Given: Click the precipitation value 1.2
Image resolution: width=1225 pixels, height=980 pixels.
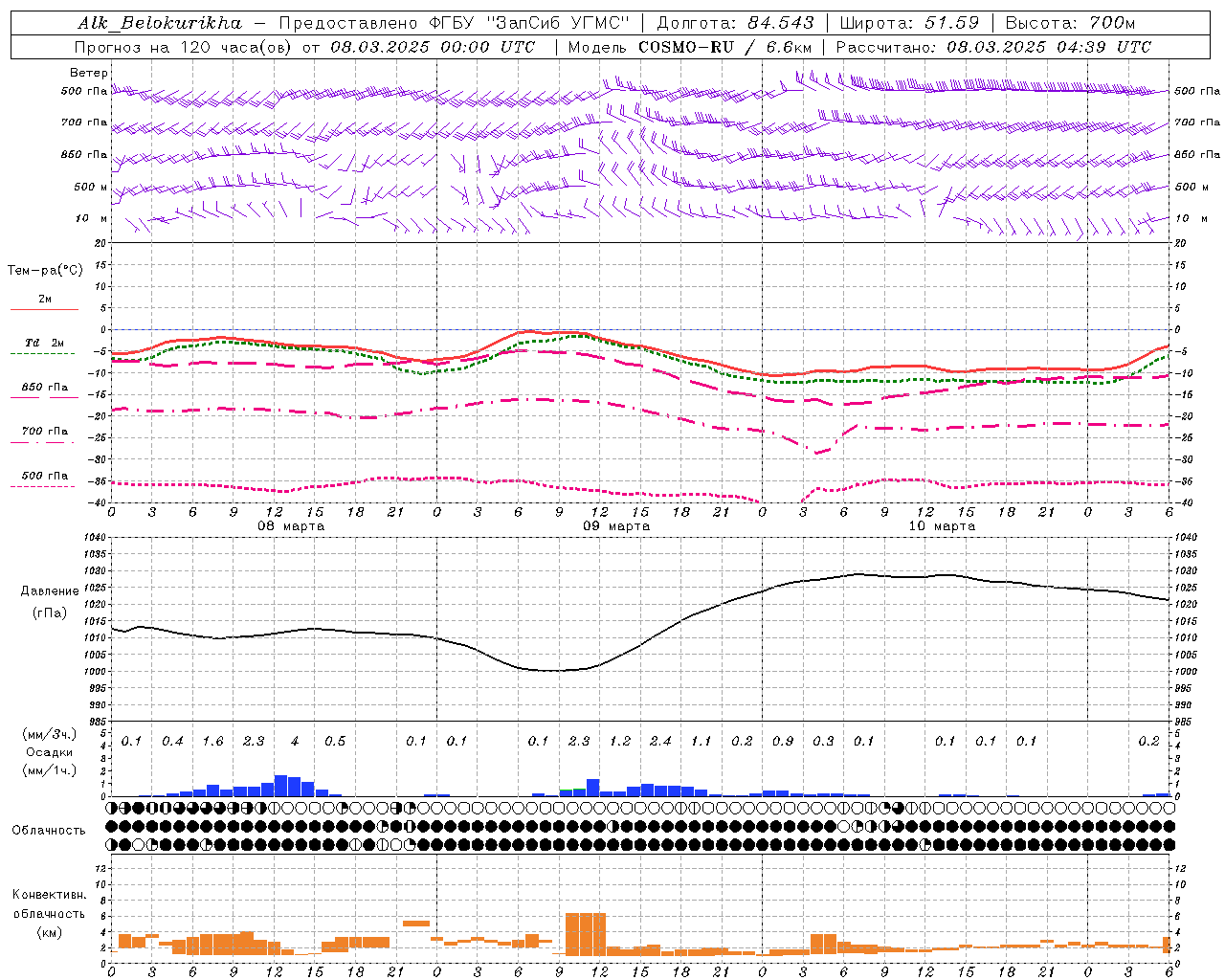Looking at the screenshot, I should 620,742.
